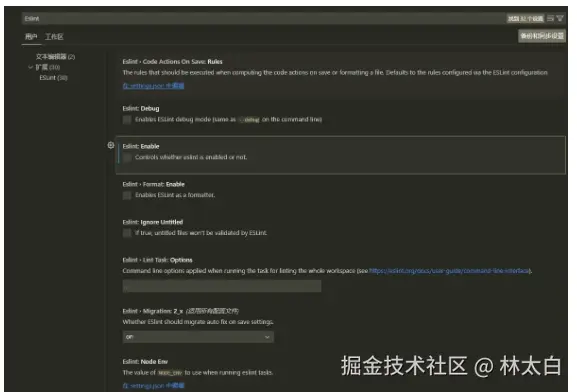Switch to the 用户 settings tab
This screenshot has height=392, width=577.
click(31, 36)
